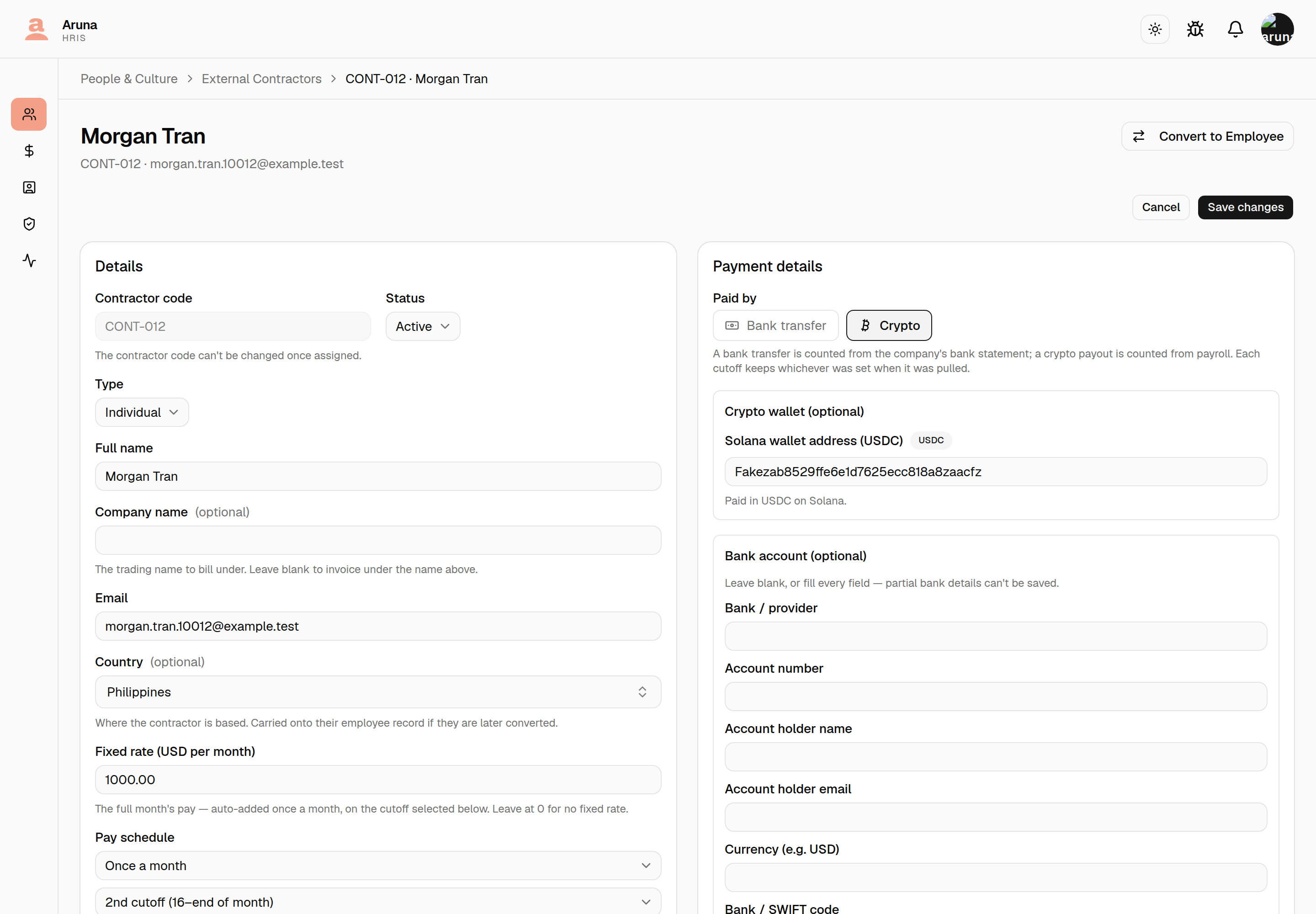The height and width of the screenshot is (914, 1316).
Task: Click the Crypto wallet (optional) heading
Action: (x=794, y=412)
